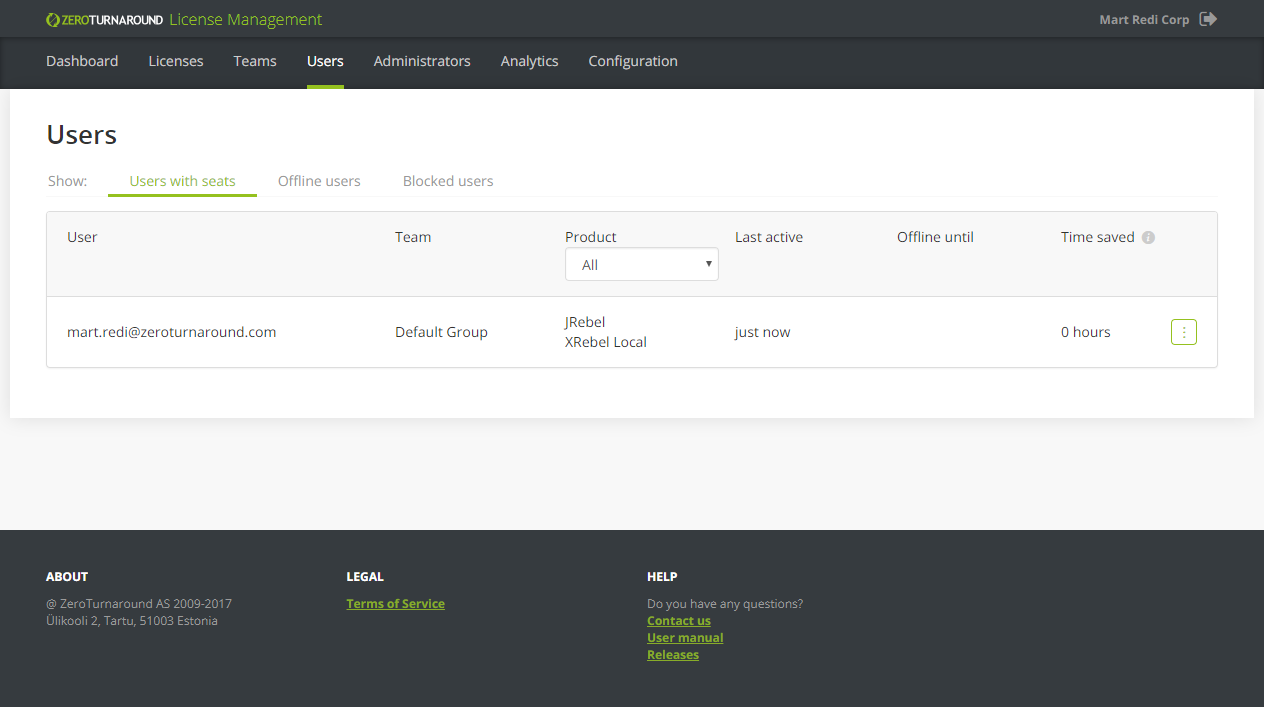Click the Users page heading
This screenshot has height=707, width=1264.
pyautogui.click(x=82, y=135)
